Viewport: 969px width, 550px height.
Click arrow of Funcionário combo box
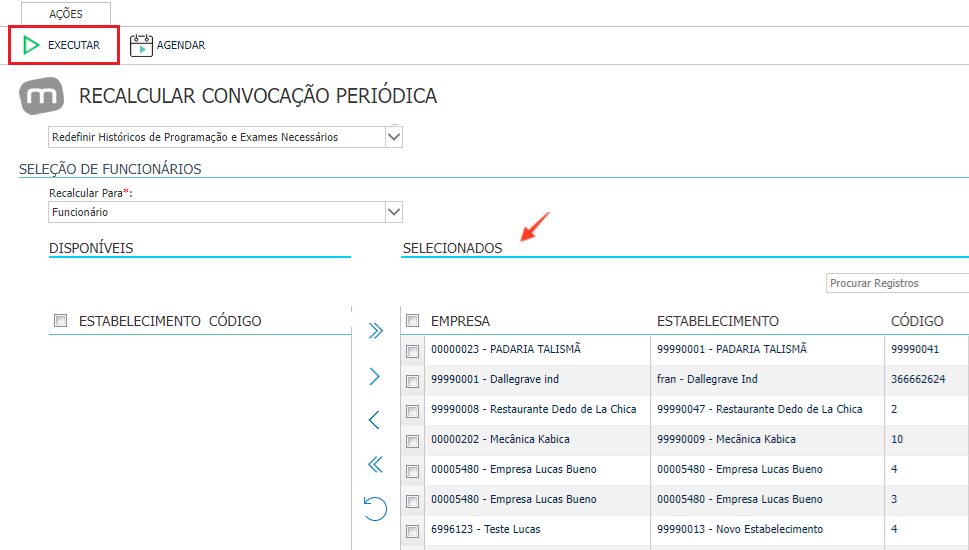pos(394,212)
